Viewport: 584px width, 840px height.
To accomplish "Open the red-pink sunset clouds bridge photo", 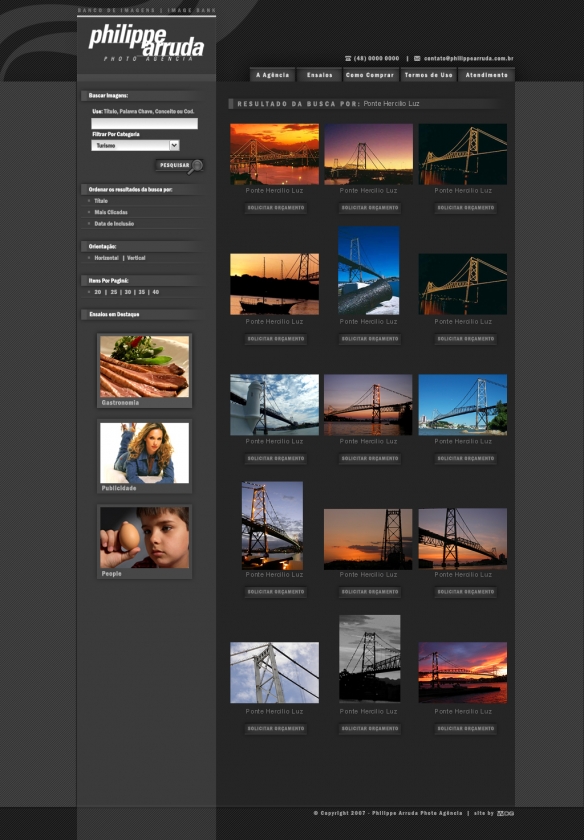I will click(x=462, y=673).
